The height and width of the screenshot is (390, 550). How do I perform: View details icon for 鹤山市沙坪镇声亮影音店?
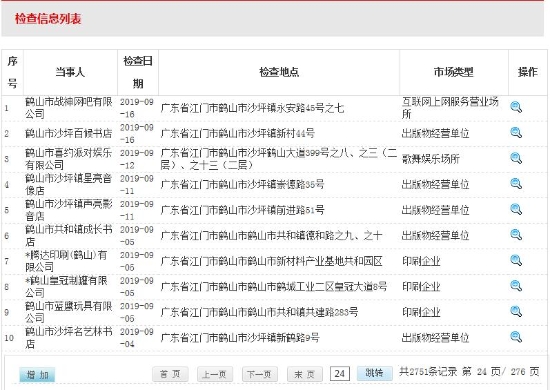[516, 210]
